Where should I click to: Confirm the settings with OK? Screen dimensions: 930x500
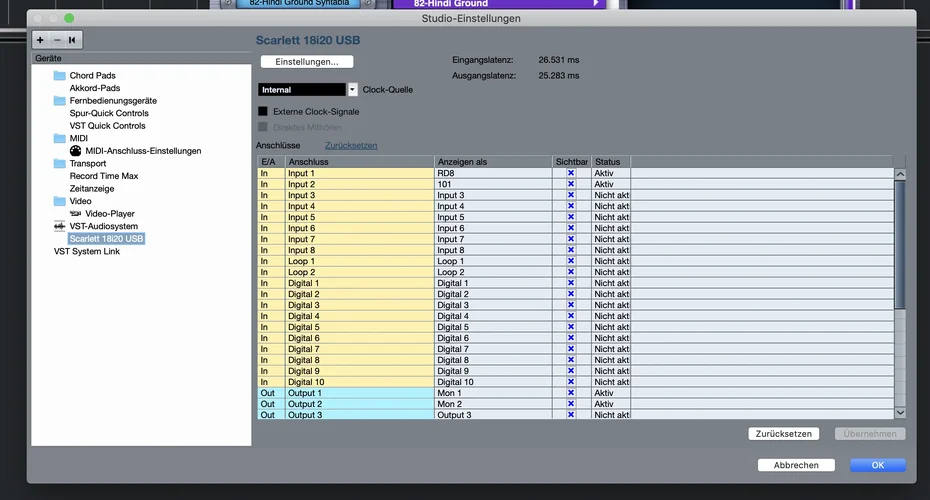coord(878,465)
